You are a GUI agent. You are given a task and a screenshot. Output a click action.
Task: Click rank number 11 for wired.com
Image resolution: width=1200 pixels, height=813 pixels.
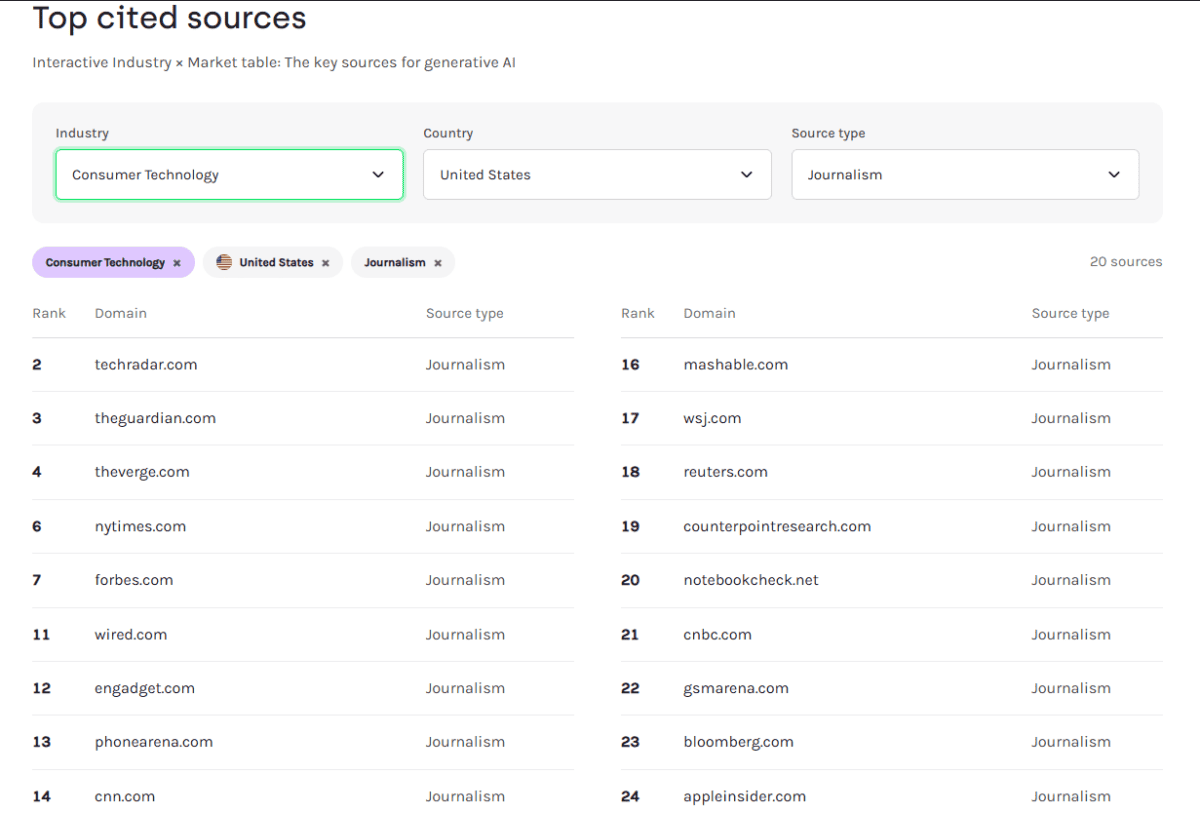(41, 634)
